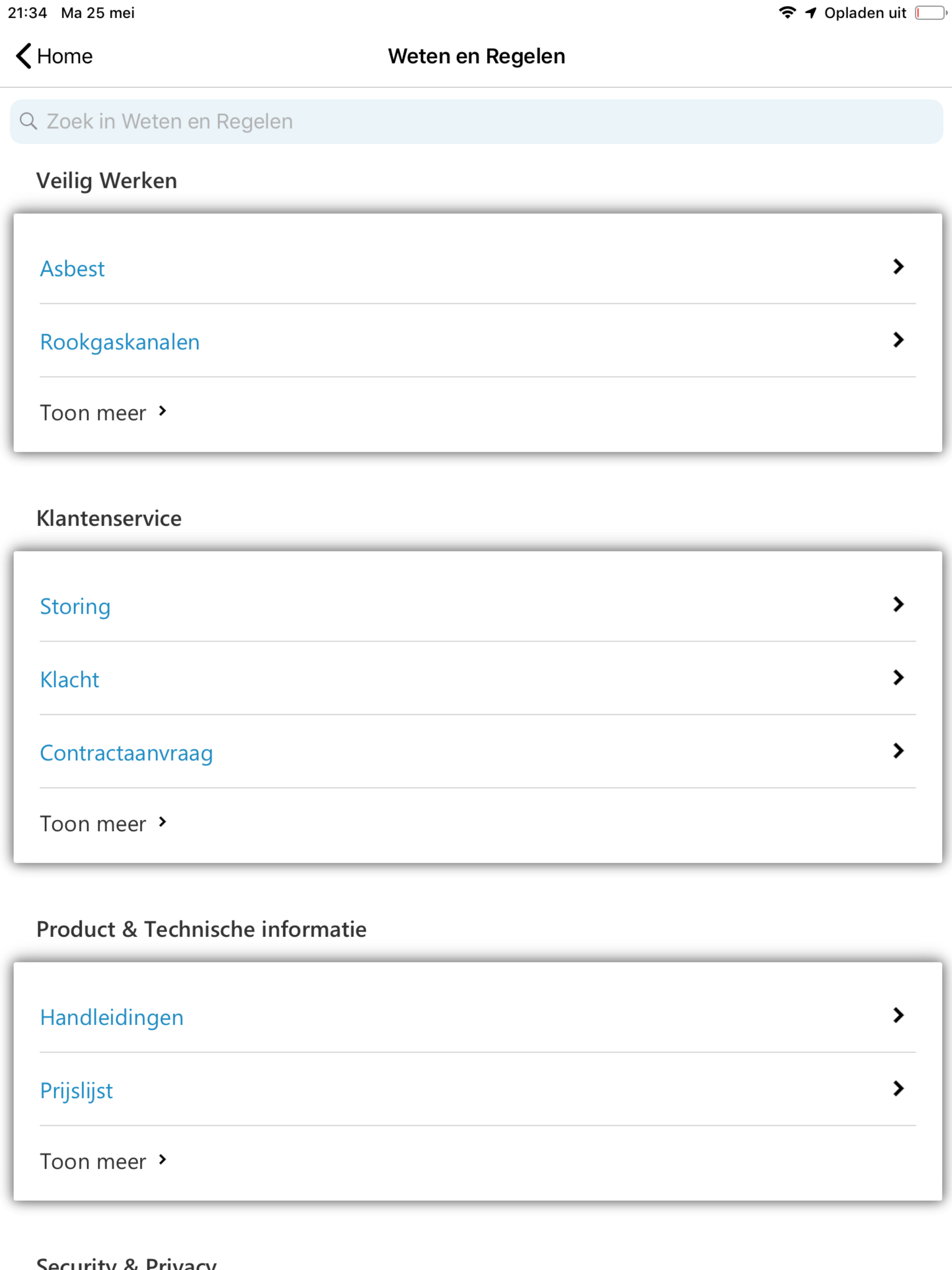Viewport: 952px width, 1270px height.
Task: Tap the chevron arrow on Prijslijst row
Action: 899,1089
